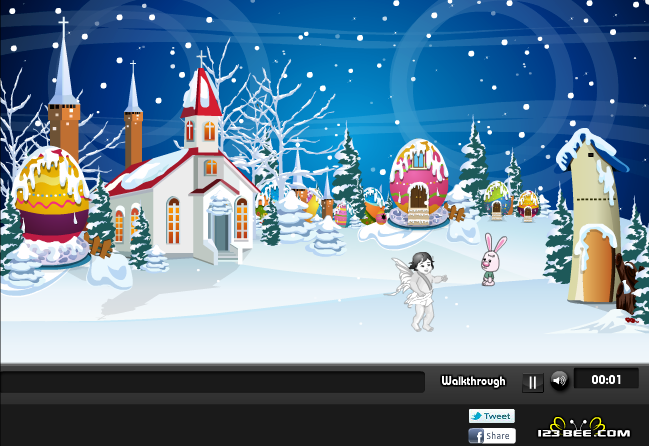
Task: Click the arched window left of church door
Action: (x=173, y=221)
